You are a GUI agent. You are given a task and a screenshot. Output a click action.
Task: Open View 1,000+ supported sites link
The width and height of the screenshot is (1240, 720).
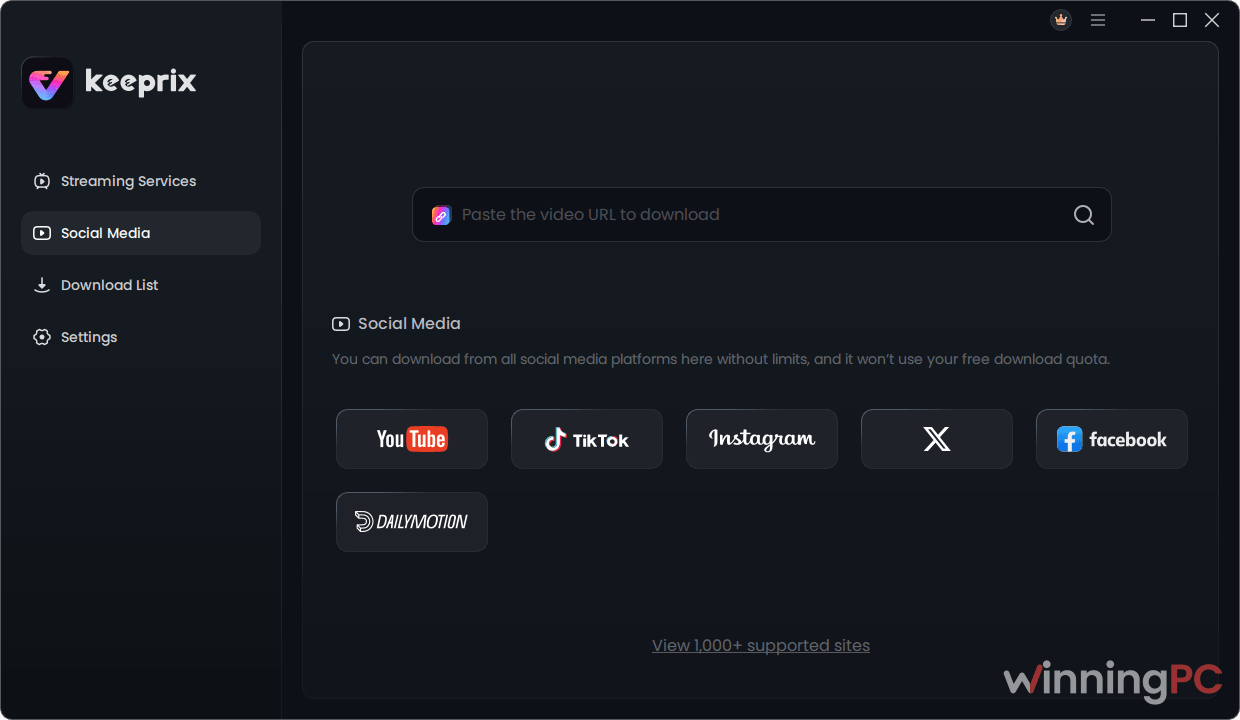tap(761, 646)
